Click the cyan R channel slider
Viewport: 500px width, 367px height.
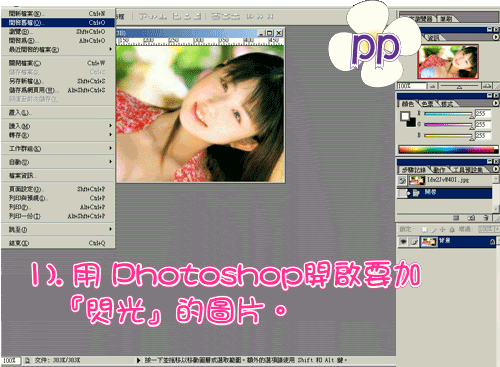click(448, 114)
